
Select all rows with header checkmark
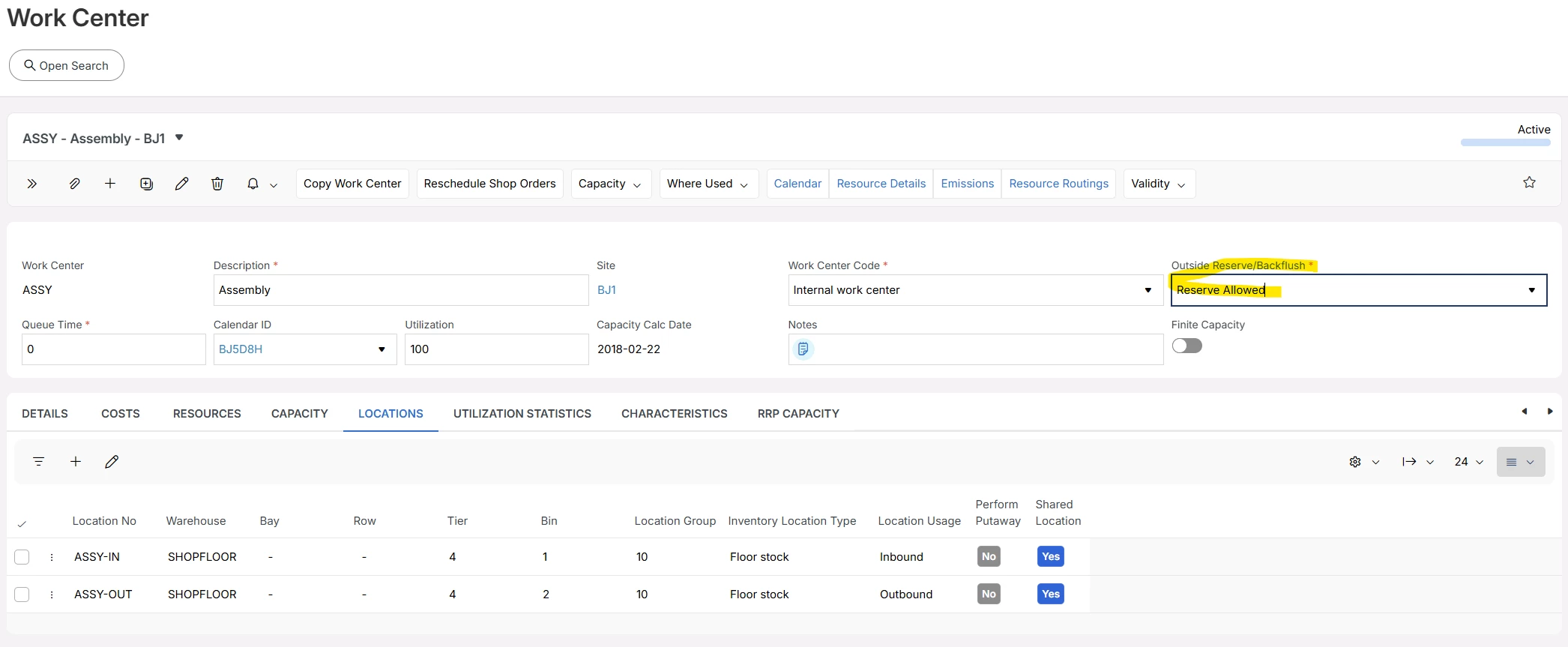pyautogui.click(x=22, y=523)
